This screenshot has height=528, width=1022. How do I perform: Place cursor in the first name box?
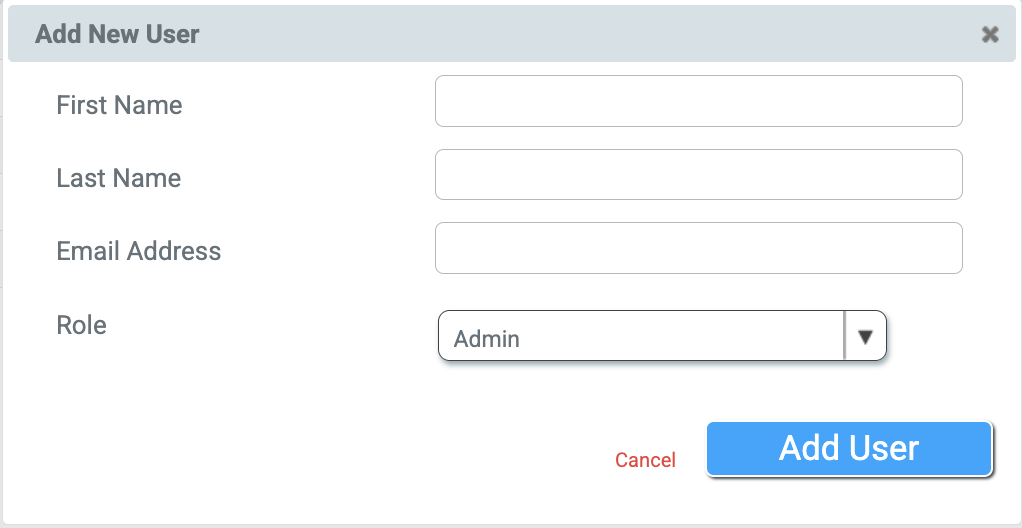pyautogui.click(x=698, y=101)
